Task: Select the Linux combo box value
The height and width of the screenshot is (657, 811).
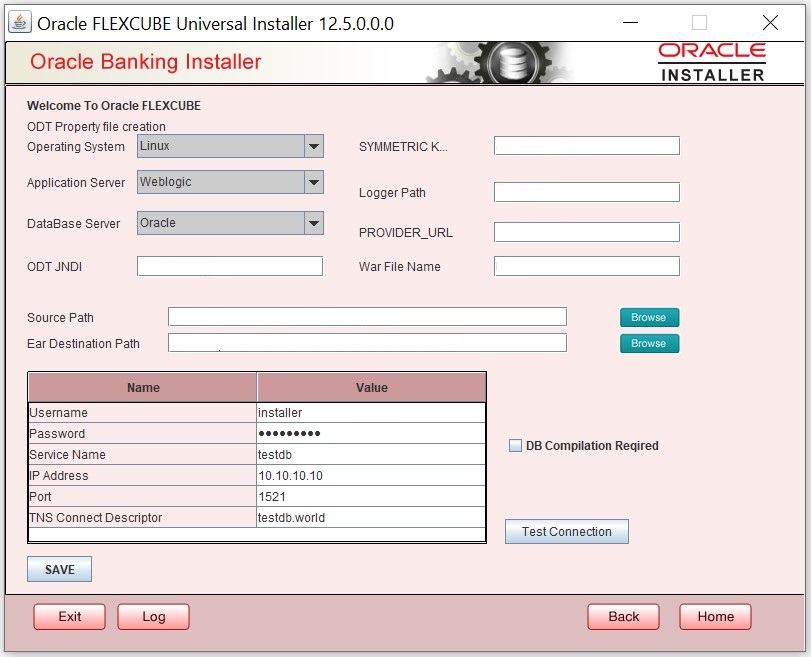Action: (x=221, y=146)
